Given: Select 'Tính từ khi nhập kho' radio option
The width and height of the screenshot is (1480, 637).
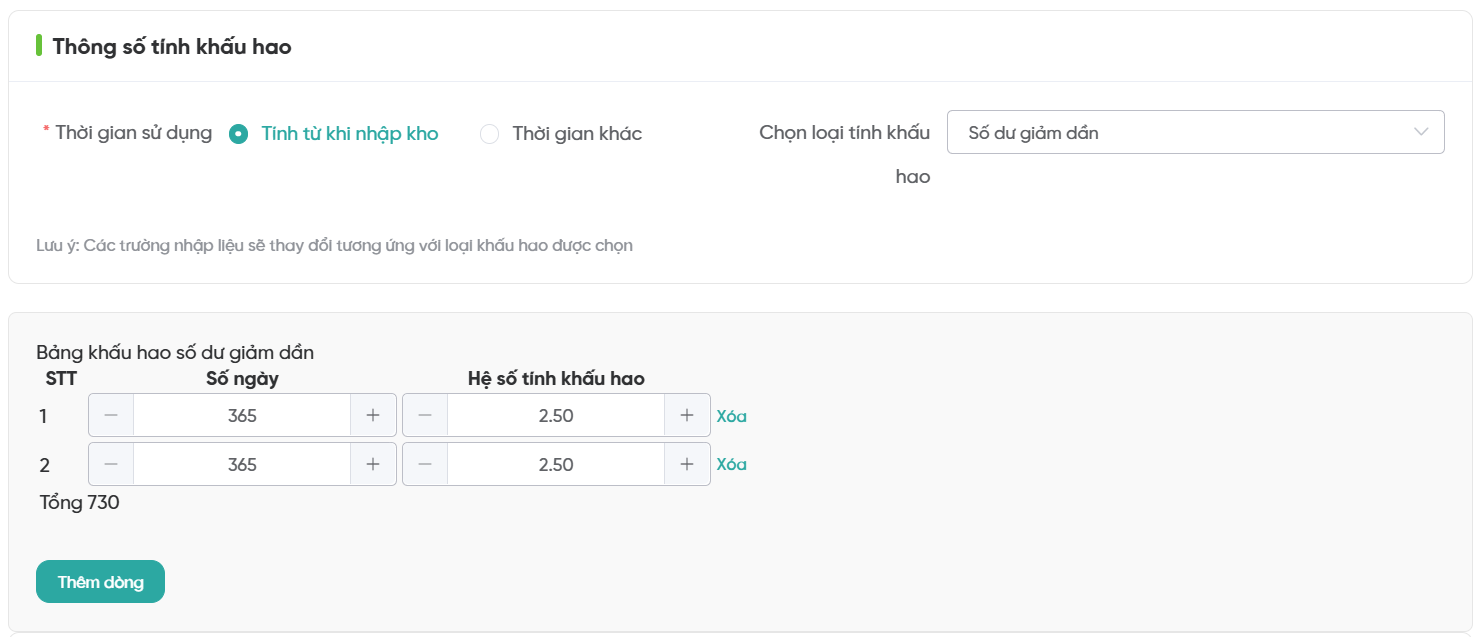Looking at the screenshot, I should pyautogui.click(x=239, y=134).
